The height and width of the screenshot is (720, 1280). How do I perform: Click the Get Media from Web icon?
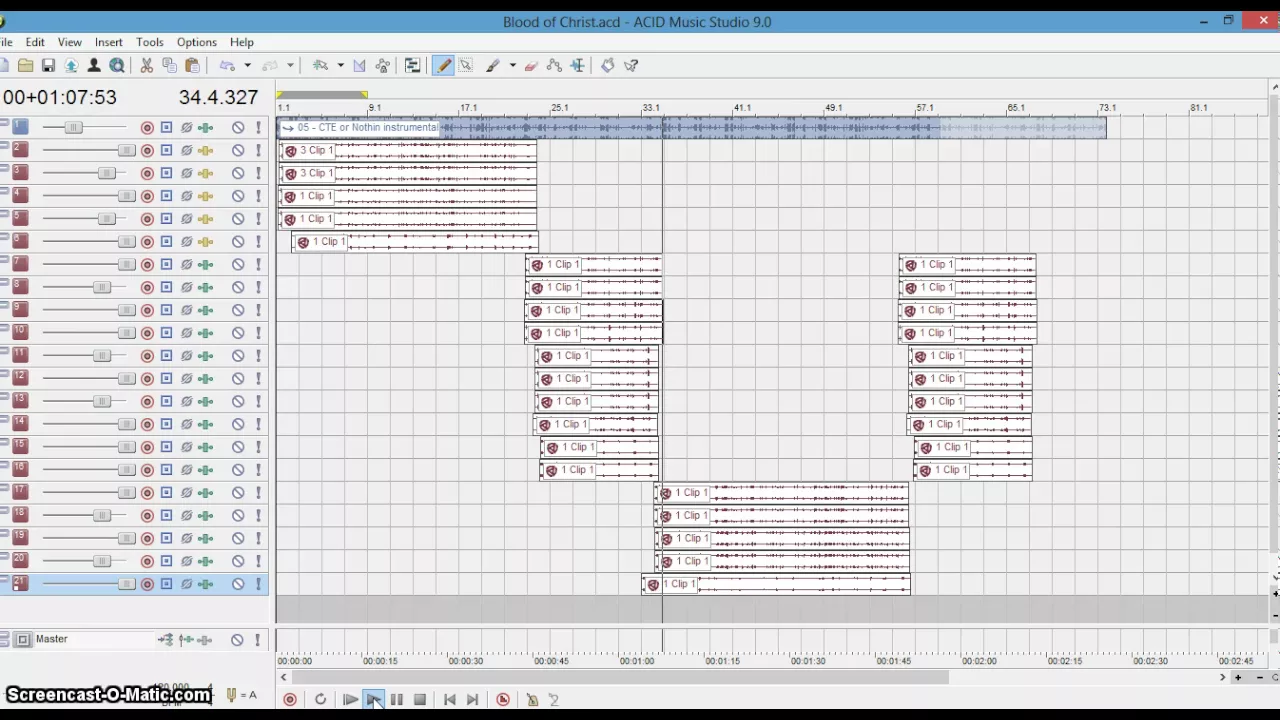click(117, 65)
